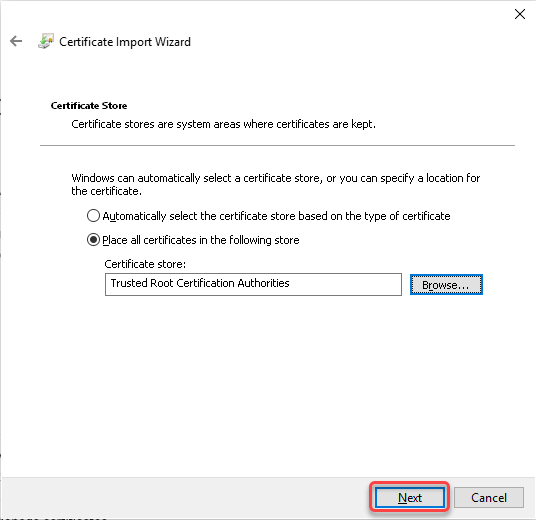This screenshot has height=520, width=536.
Task: Click the 'Certificate store:' field label
Action: point(145,264)
